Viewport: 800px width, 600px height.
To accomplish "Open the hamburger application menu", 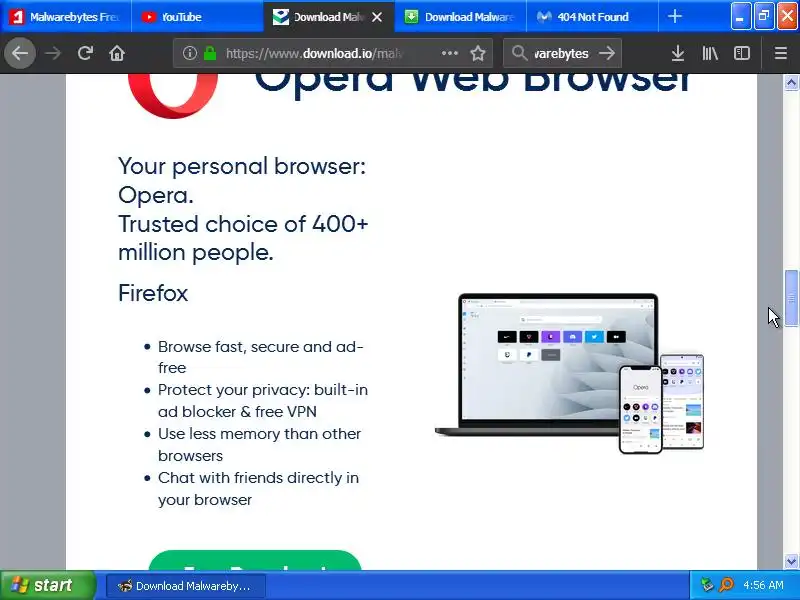I will click(781, 53).
